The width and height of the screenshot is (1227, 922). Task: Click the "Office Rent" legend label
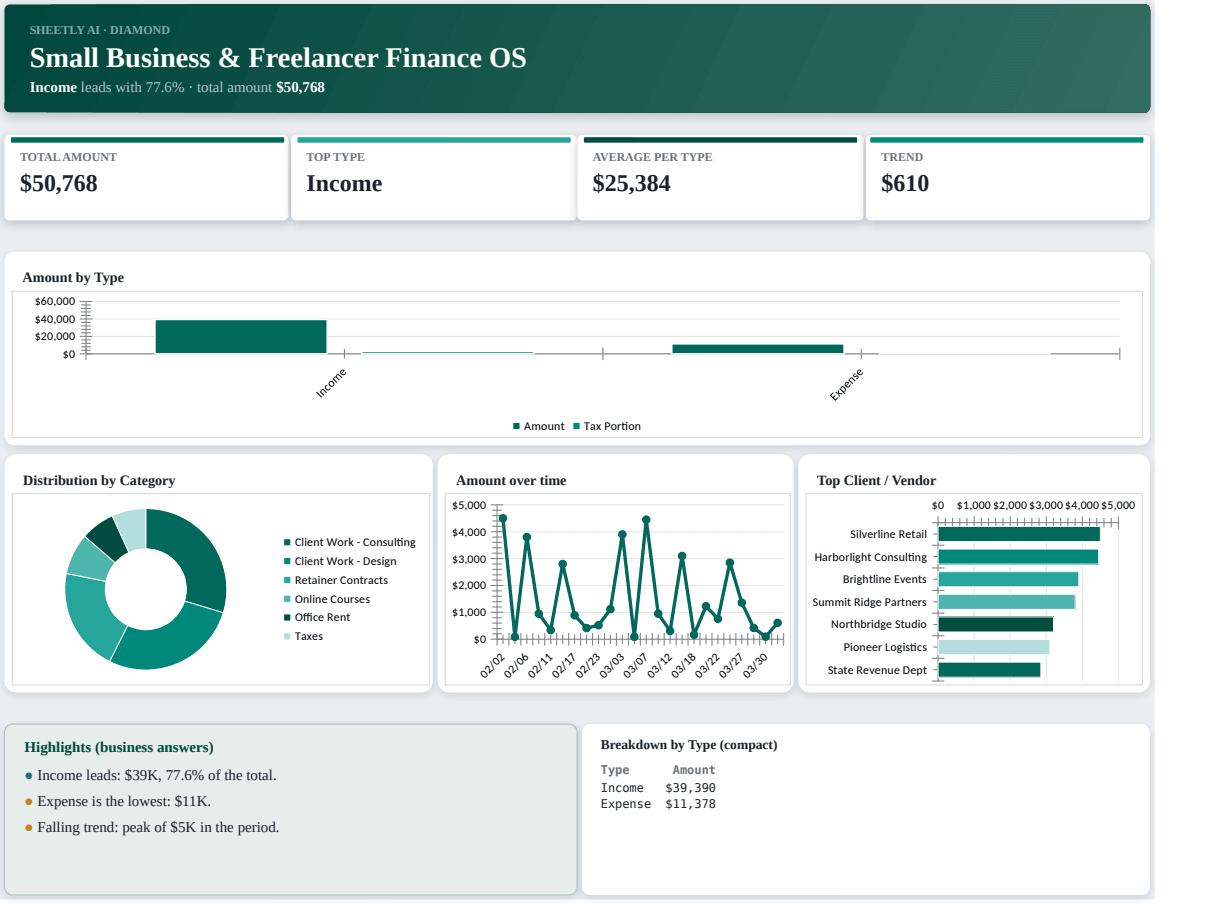pyautogui.click(x=322, y=617)
